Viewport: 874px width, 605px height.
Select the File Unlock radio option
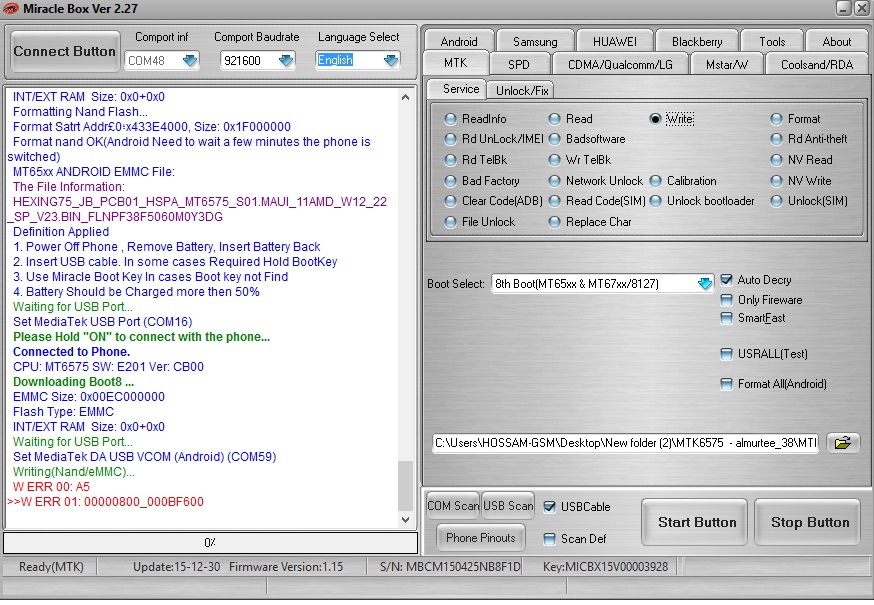[x=450, y=222]
